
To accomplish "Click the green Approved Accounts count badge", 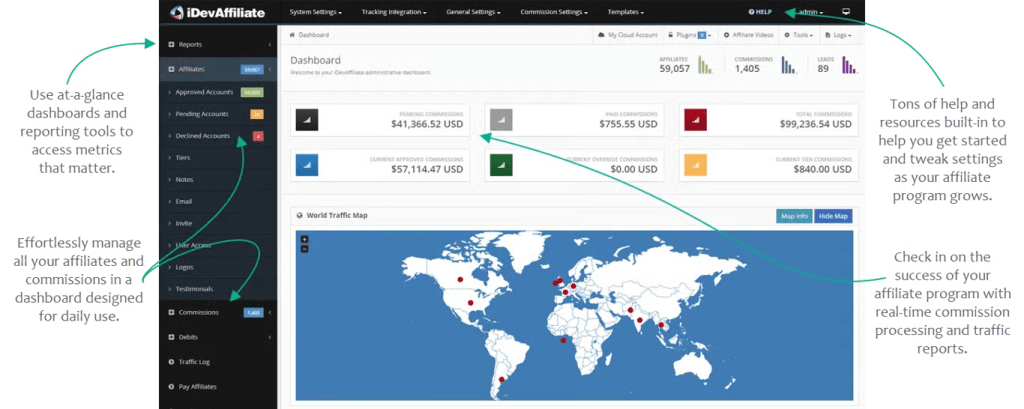I will [x=251, y=92].
